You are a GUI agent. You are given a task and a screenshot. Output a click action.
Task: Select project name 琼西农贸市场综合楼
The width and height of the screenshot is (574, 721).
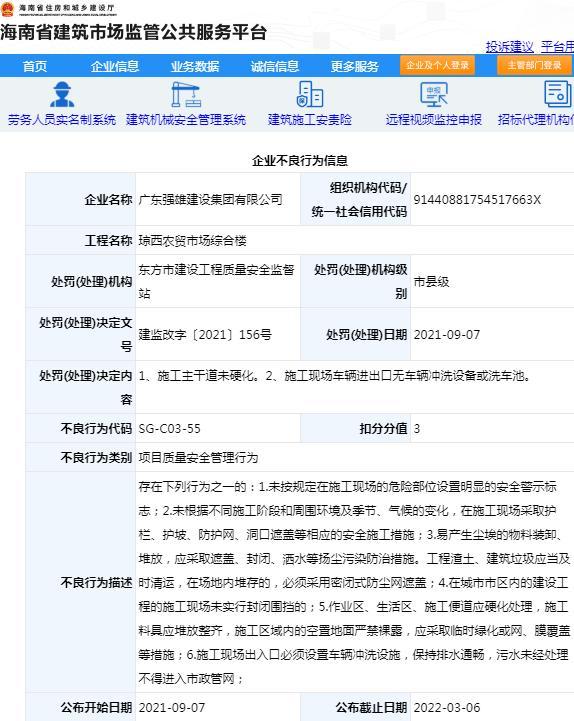click(193, 240)
